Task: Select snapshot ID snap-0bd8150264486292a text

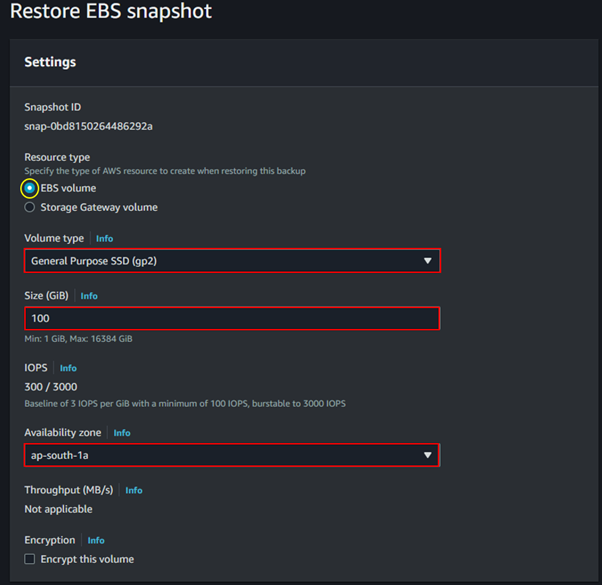Action: tap(89, 126)
